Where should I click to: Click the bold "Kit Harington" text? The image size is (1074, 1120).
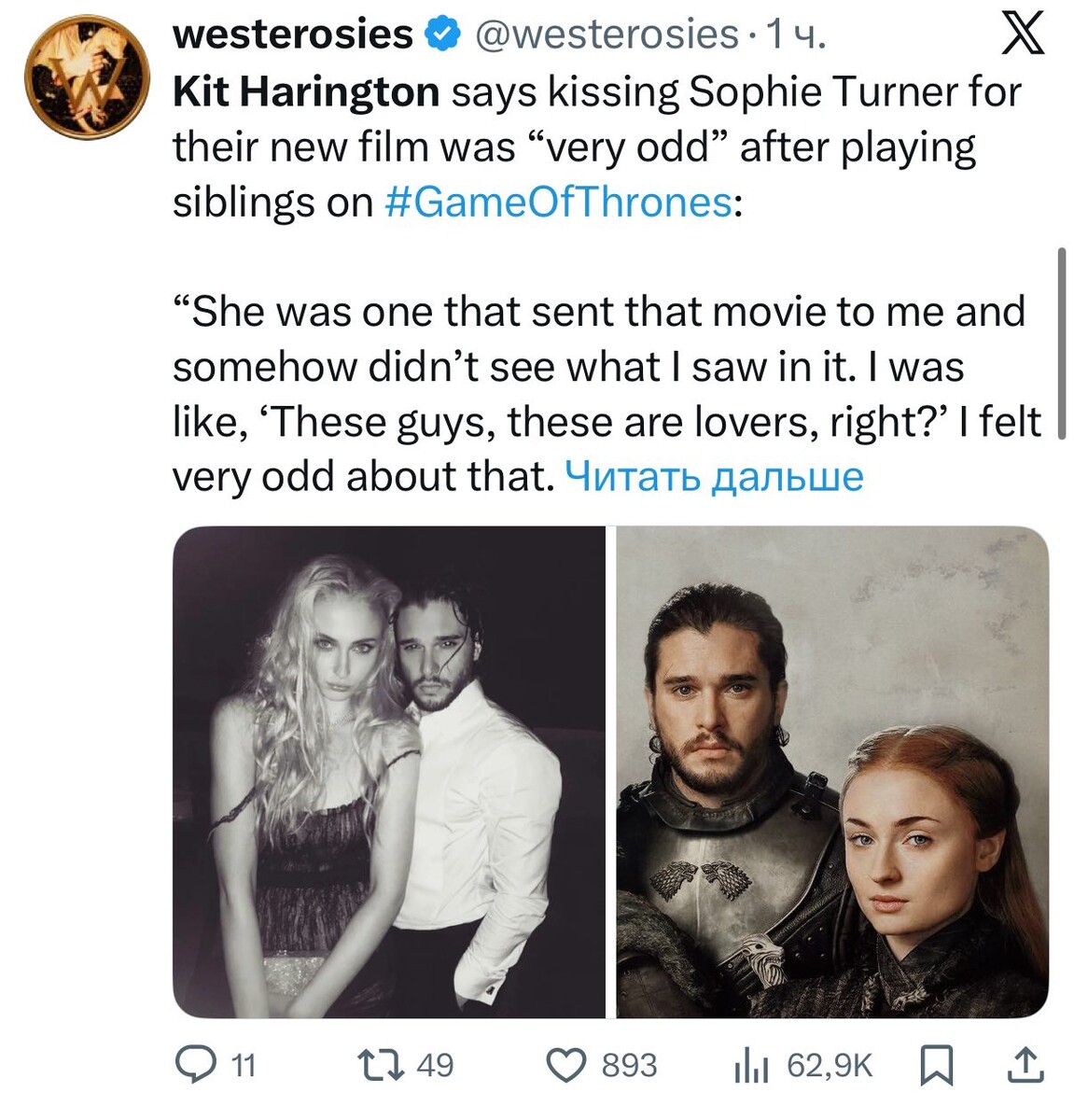click(x=306, y=91)
